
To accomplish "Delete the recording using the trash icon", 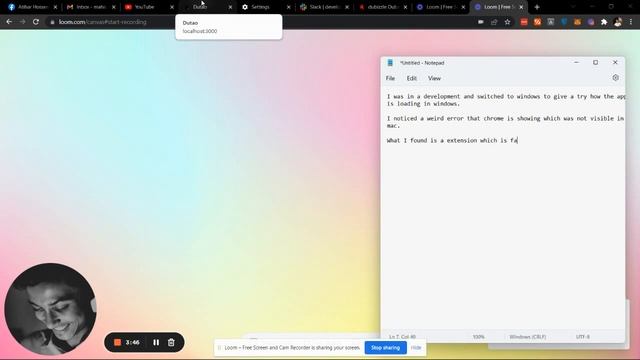I will [171, 342].
